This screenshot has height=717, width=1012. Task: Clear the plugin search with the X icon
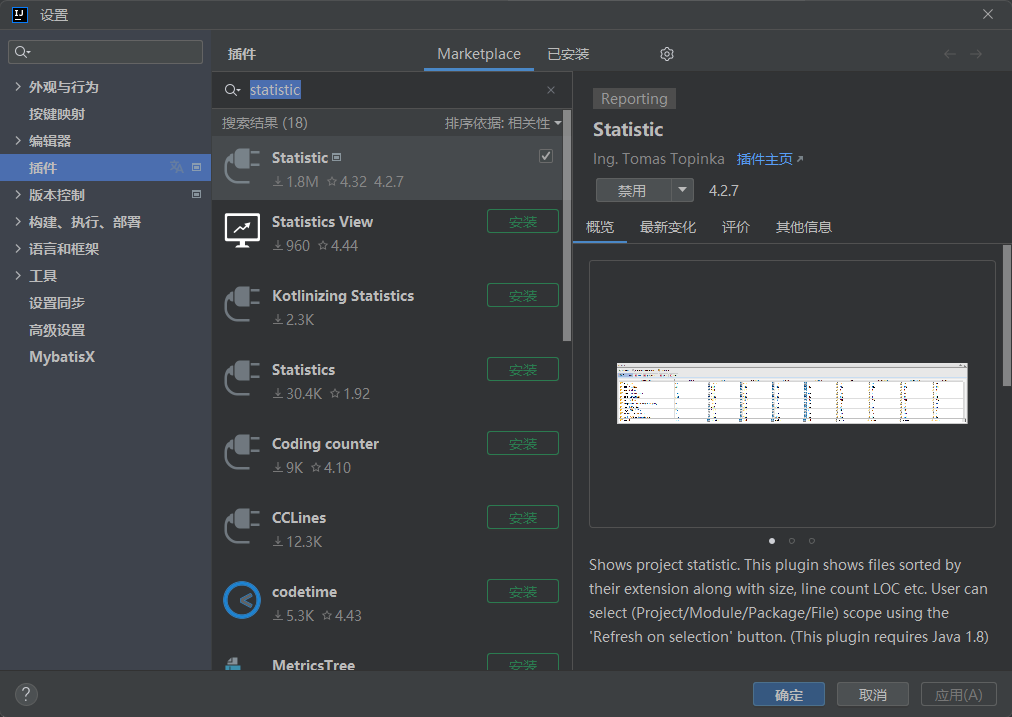tap(551, 90)
